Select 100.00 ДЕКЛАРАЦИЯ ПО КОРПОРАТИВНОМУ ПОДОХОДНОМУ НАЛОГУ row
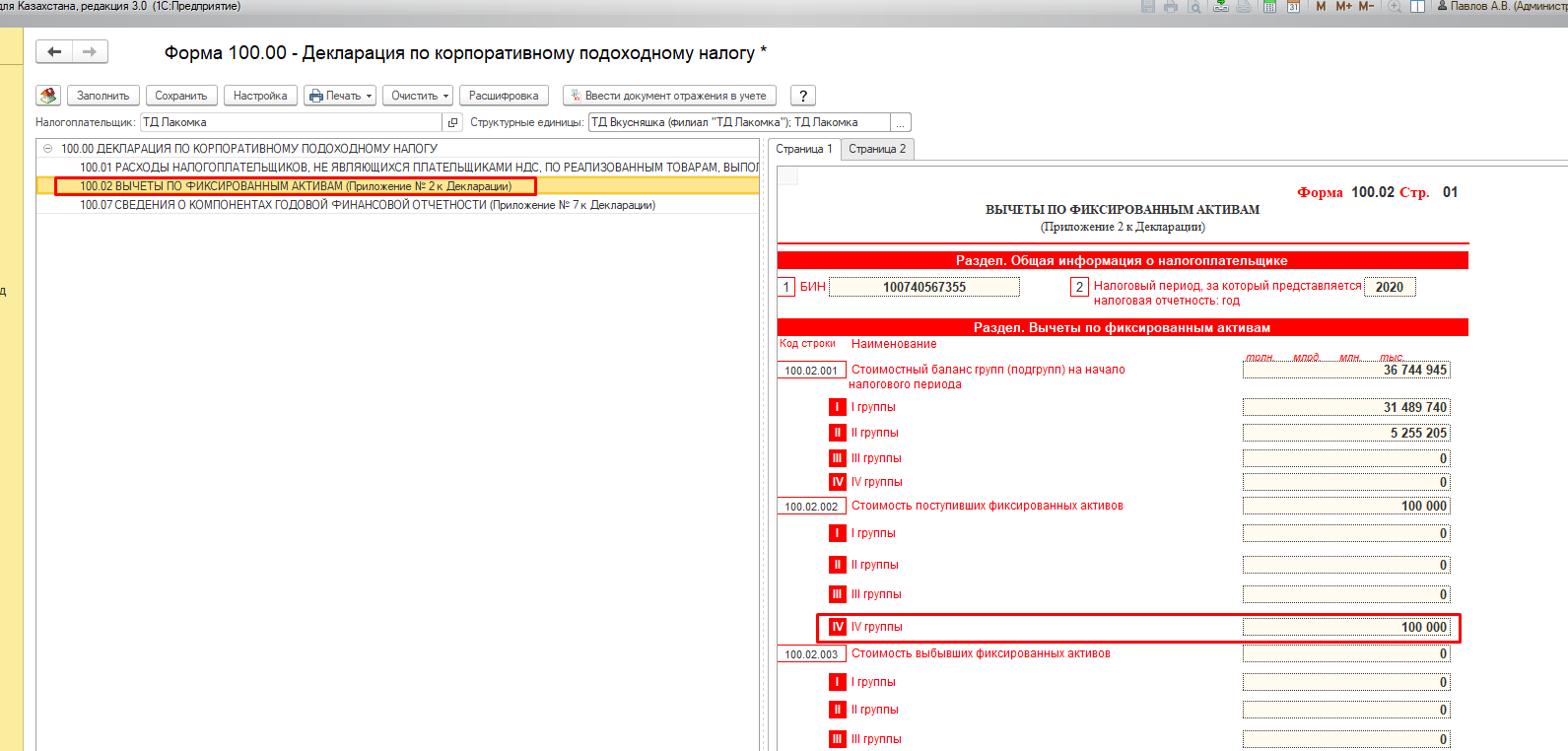Image resolution: width=1568 pixels, height=751 pixels. point(398,149)
